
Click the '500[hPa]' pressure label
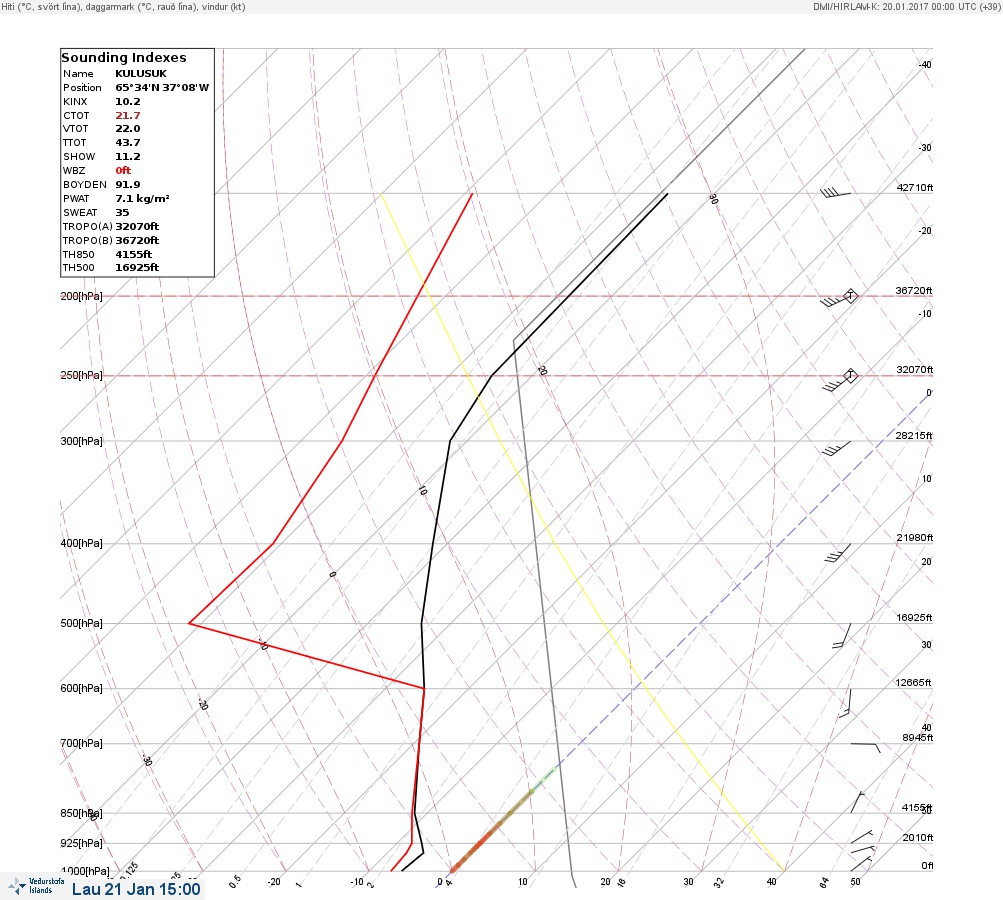tap(81, 623)
